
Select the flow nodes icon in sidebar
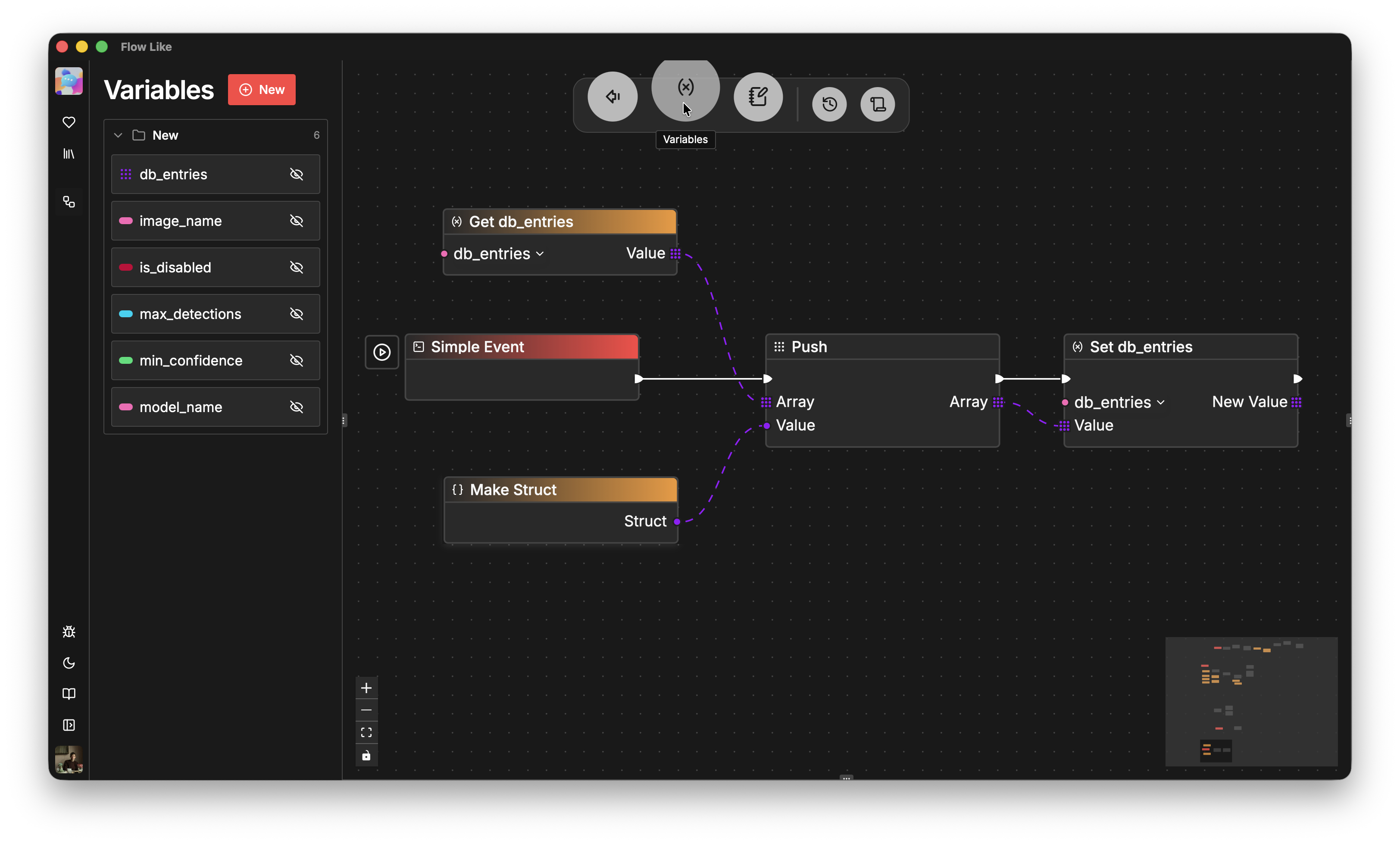(x=69, y=202)
